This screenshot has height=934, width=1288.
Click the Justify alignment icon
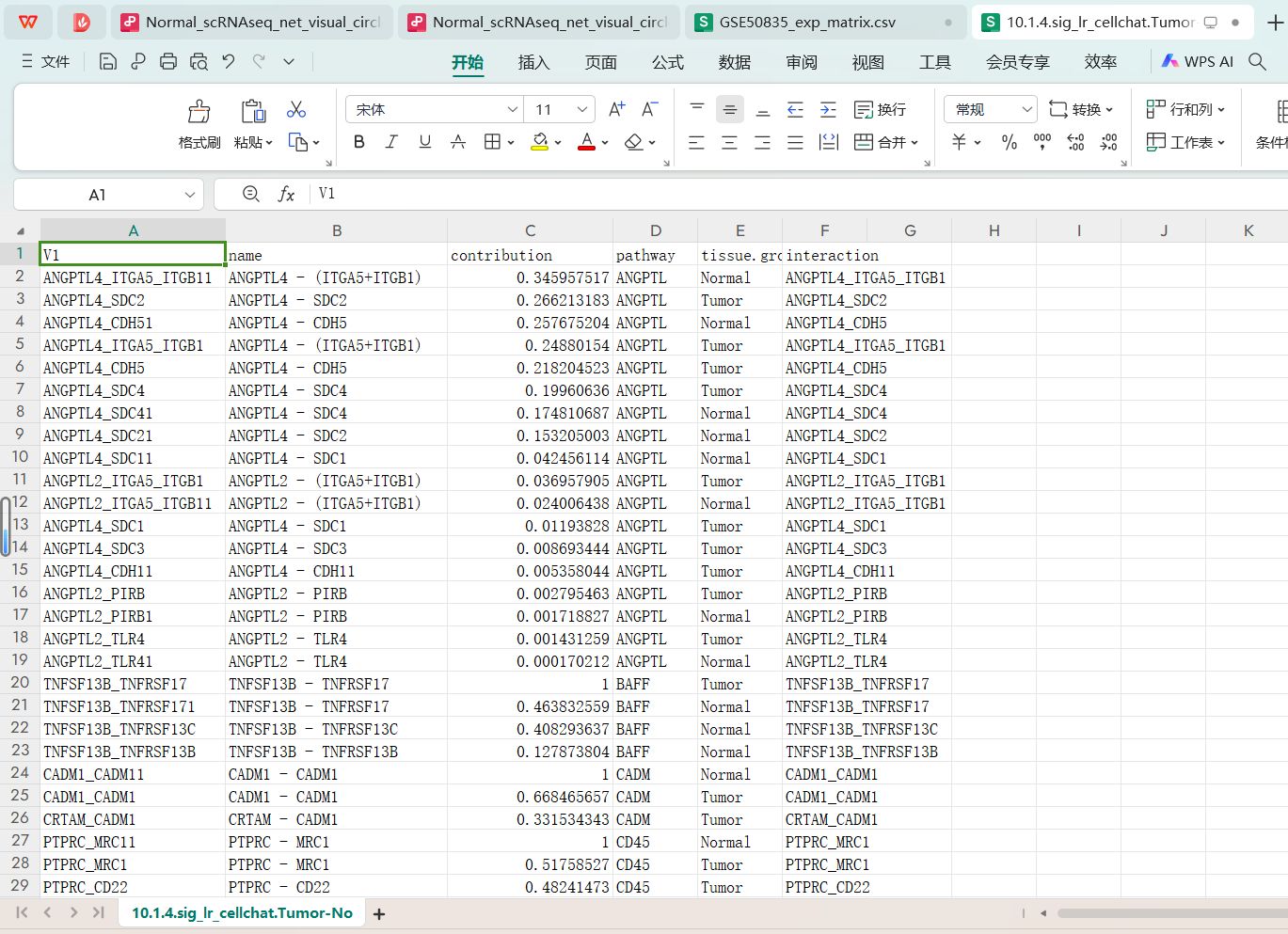click(x=795, y=142)
